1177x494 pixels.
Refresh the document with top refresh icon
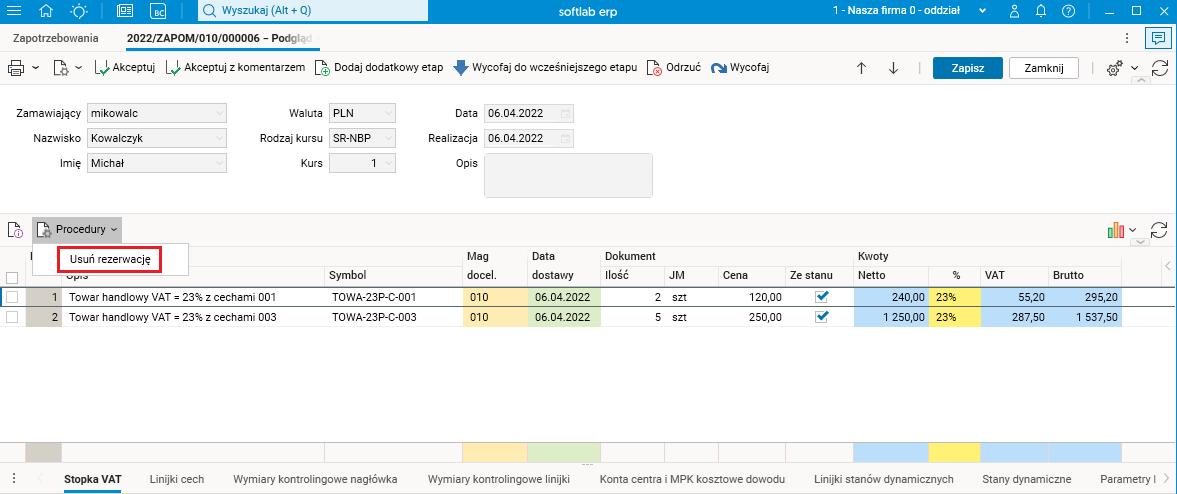tap(1160, 68)
